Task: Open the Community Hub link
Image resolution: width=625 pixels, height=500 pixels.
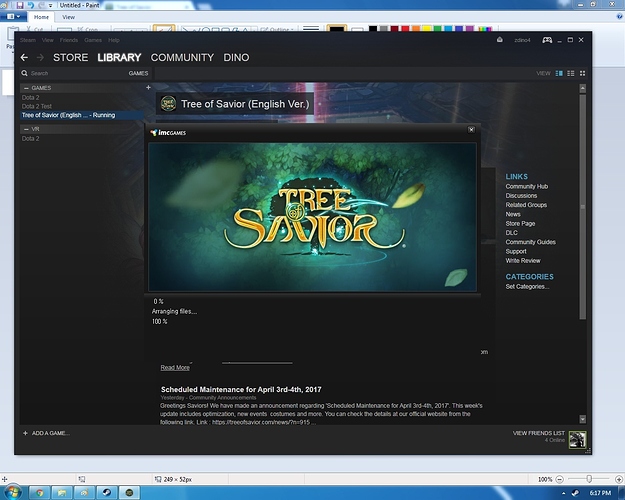Action: (526, 187)
